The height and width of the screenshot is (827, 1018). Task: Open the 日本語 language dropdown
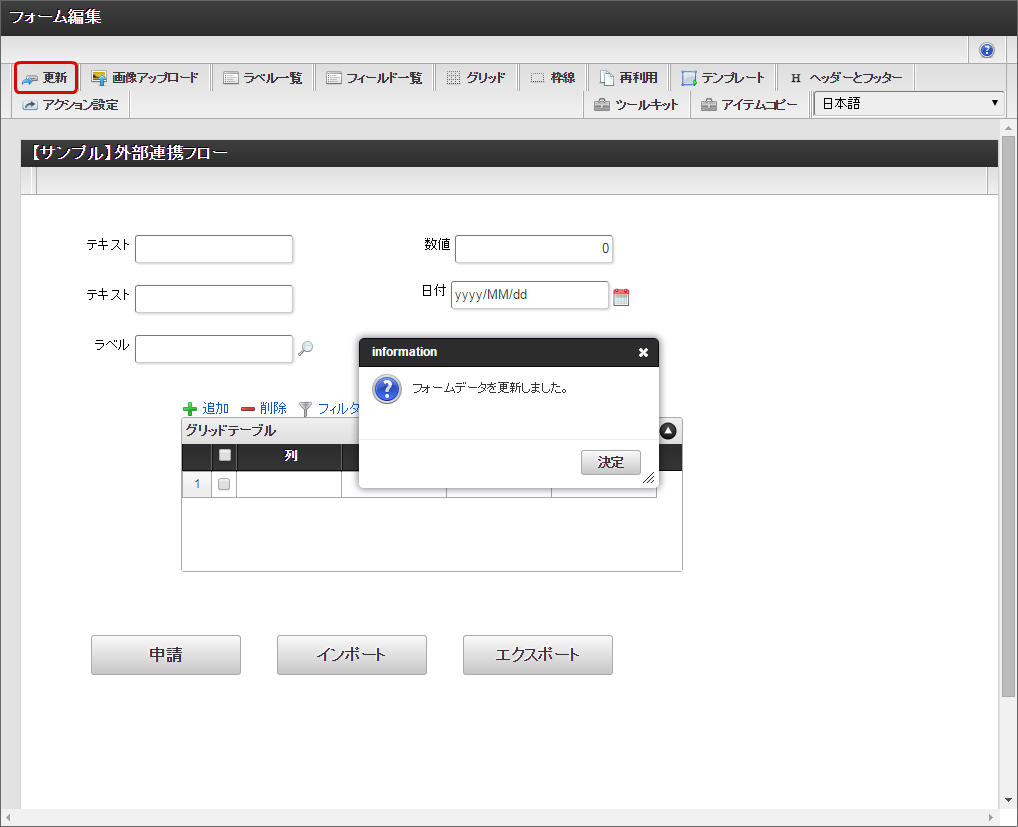tap(908, 103)
